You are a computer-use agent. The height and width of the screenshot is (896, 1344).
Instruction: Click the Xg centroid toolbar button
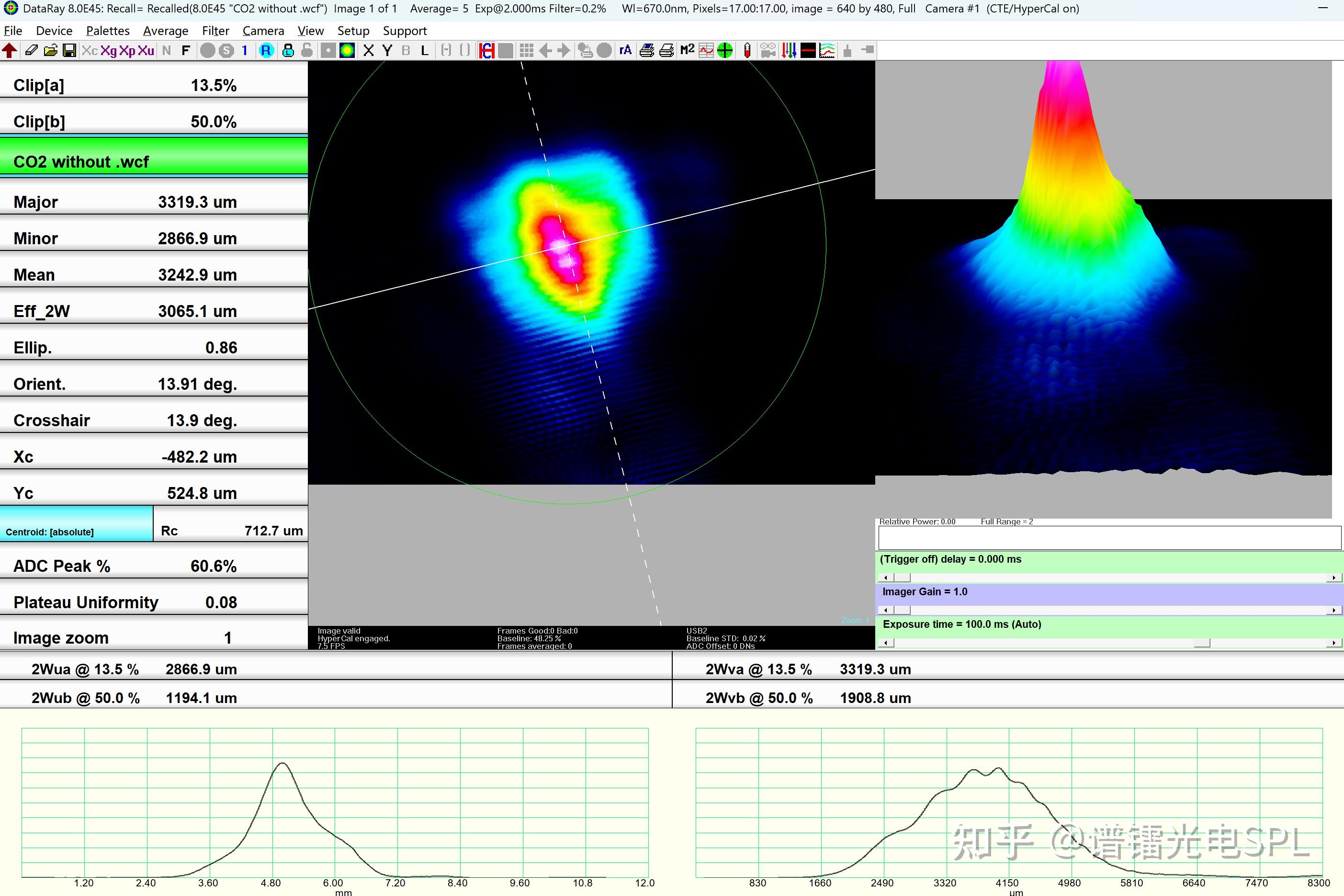coord(109,51)
